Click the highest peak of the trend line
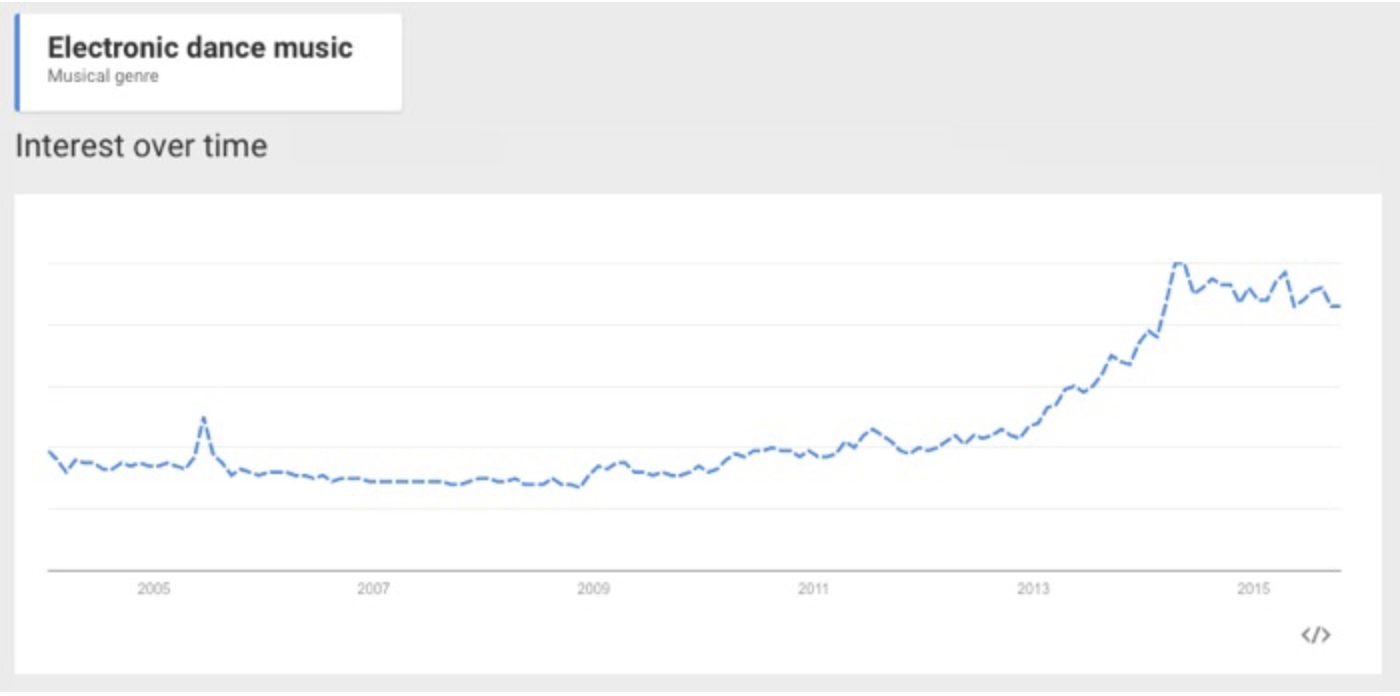 pyautogui.click(x=1179, y=263)
